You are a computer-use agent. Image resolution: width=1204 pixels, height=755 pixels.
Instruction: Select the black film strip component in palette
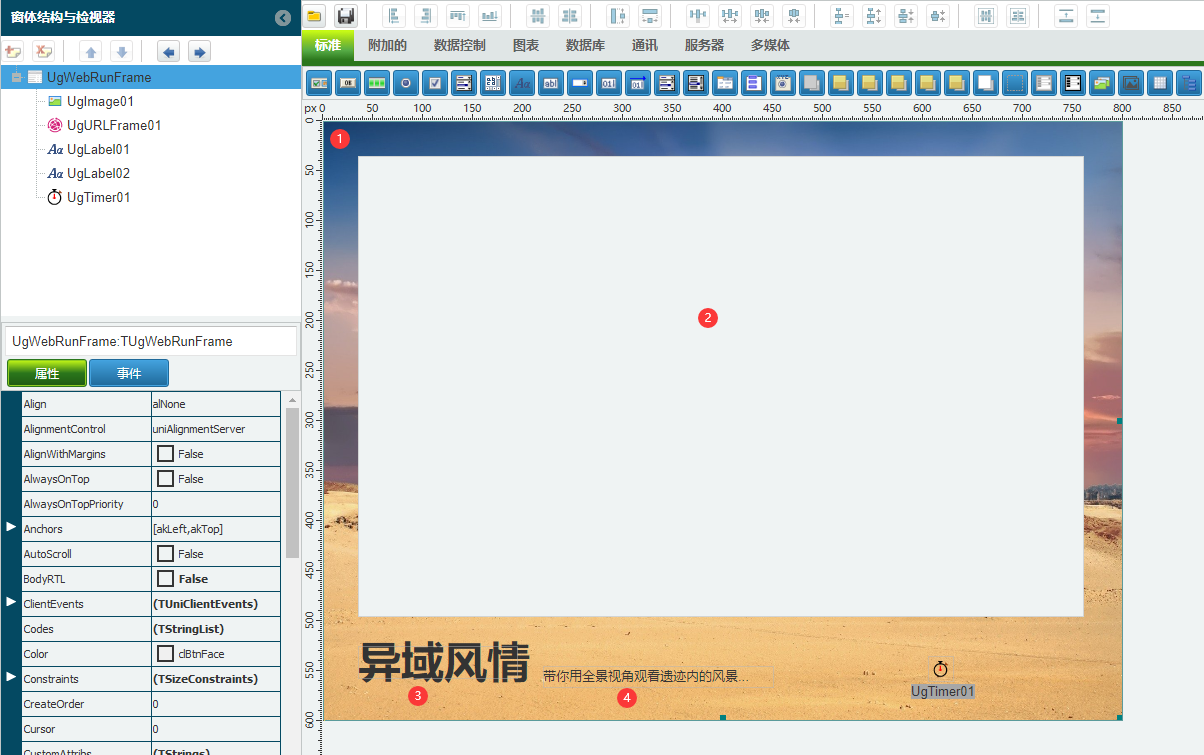pyautogui.click(x=1073, y=83)
